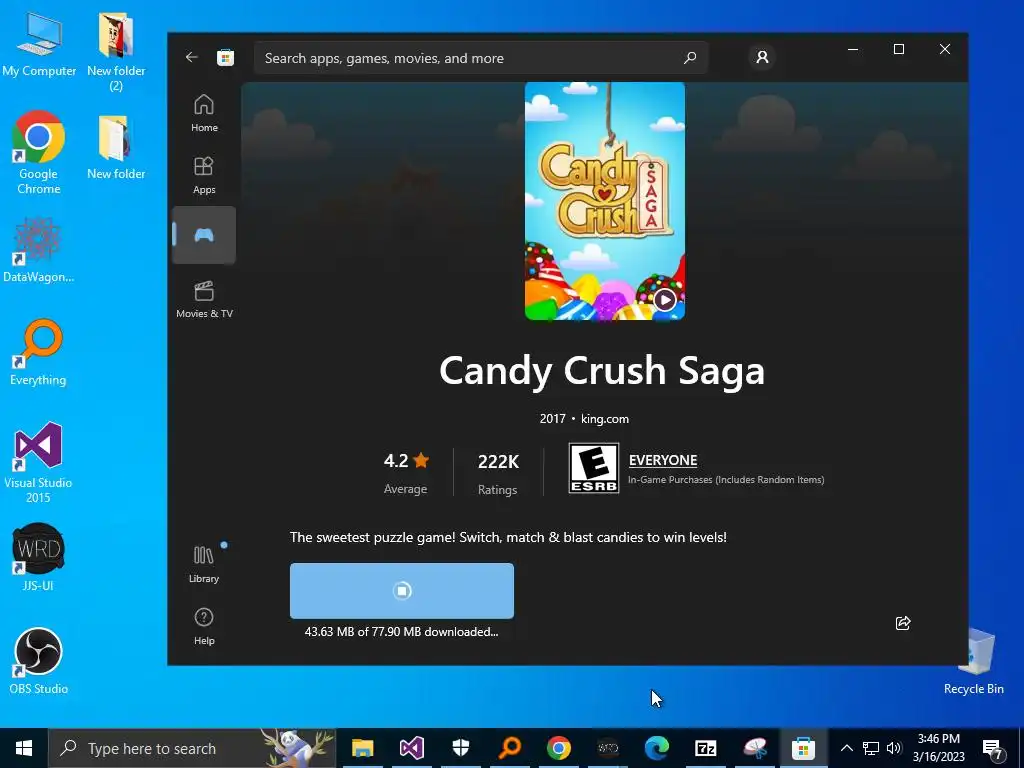Open Microsoft Edge from taskbar

656,748
